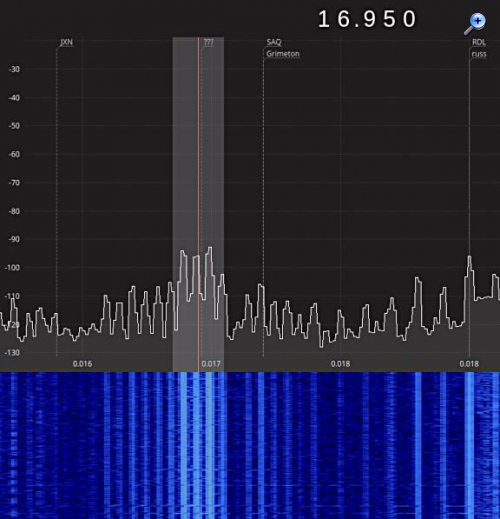Click the 0.018 label beneath the RDL marker
This screenshot has width=500, height=519.
pyautogui.click(x=469, y=364)
